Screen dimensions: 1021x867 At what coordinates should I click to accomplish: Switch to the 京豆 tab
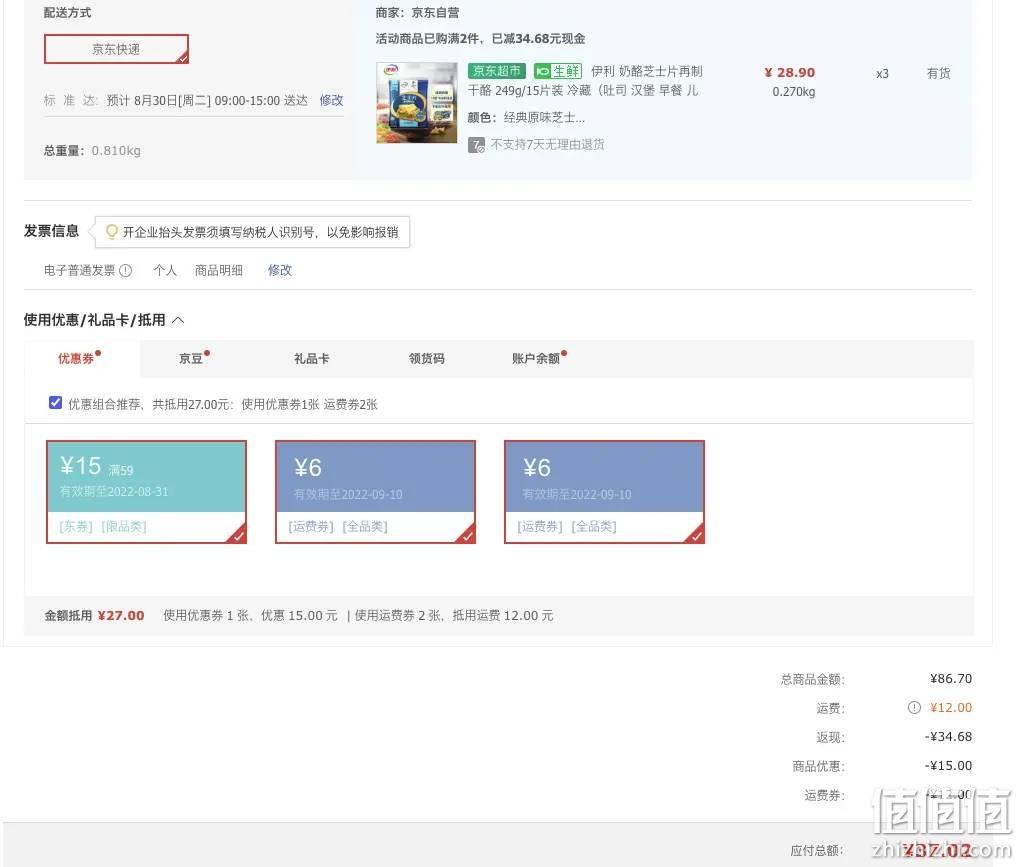pyautogui.click(x=191, y=358)
